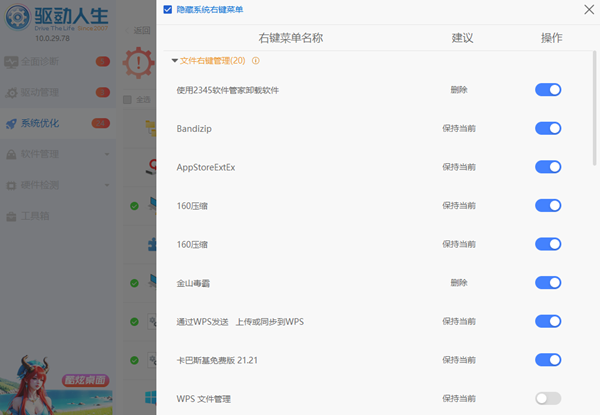Screen dimensions: 600x415
Task: Click 删除 suggestion for 金山毒霸
Action: click(459, 283)
